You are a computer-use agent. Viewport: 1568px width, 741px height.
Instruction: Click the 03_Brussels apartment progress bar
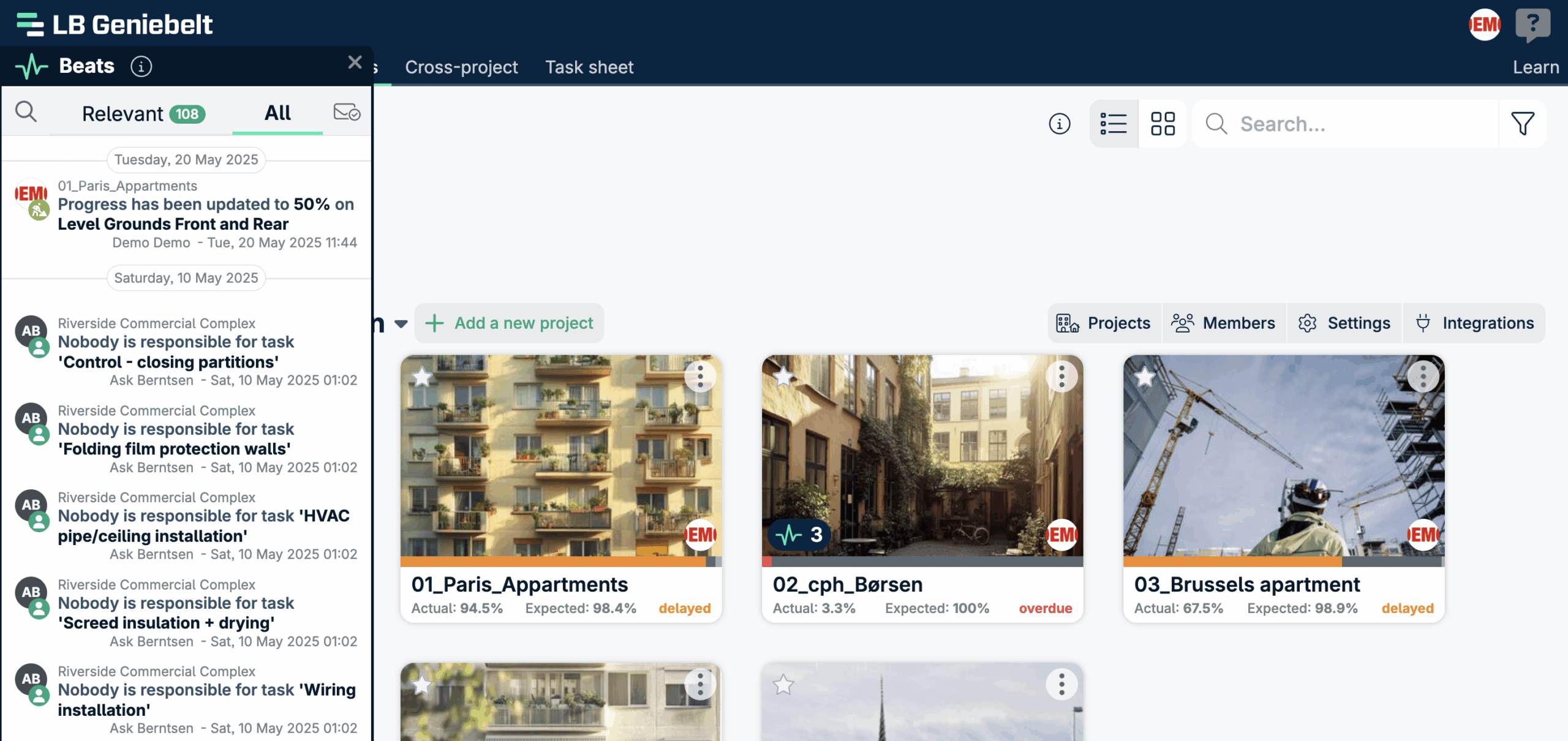coord(1284,562)
